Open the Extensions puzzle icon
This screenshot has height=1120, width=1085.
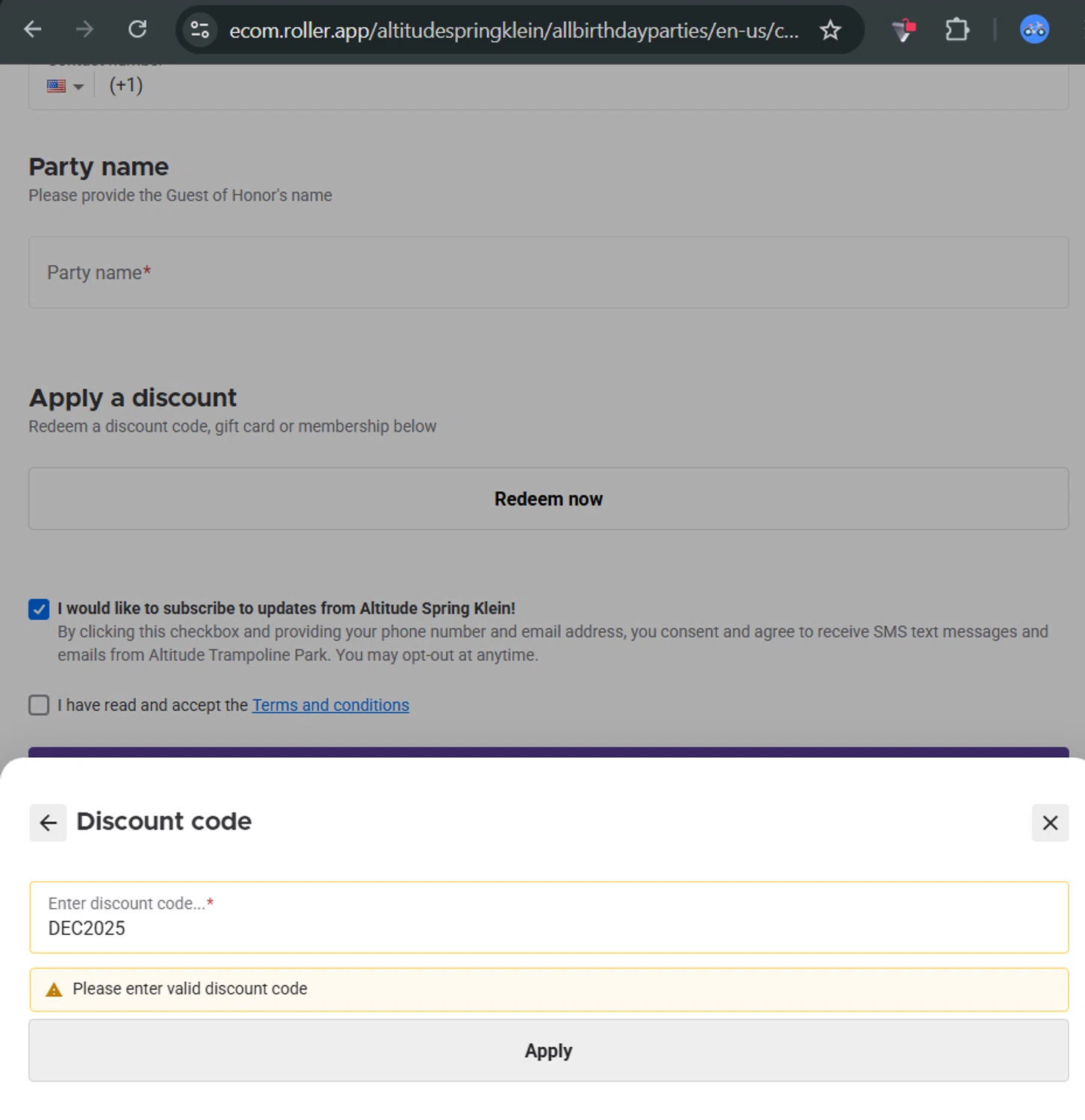[957, 30]
